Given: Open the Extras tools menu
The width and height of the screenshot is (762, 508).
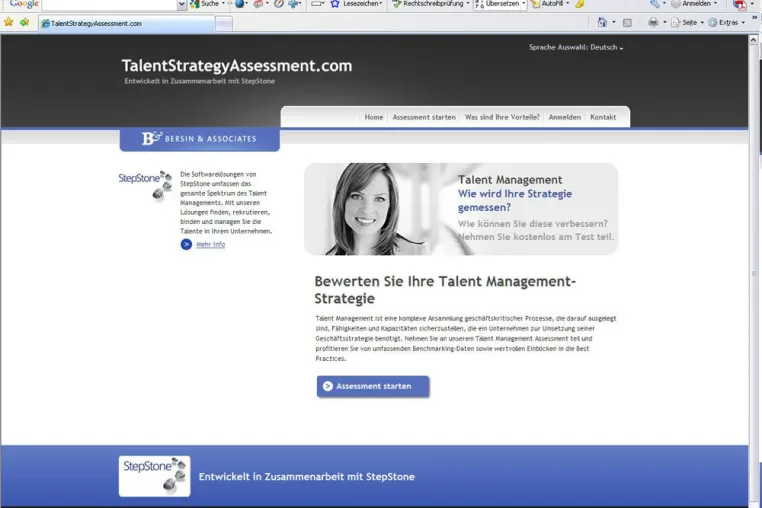Looking at the screenshot, I should coord(727,22).
